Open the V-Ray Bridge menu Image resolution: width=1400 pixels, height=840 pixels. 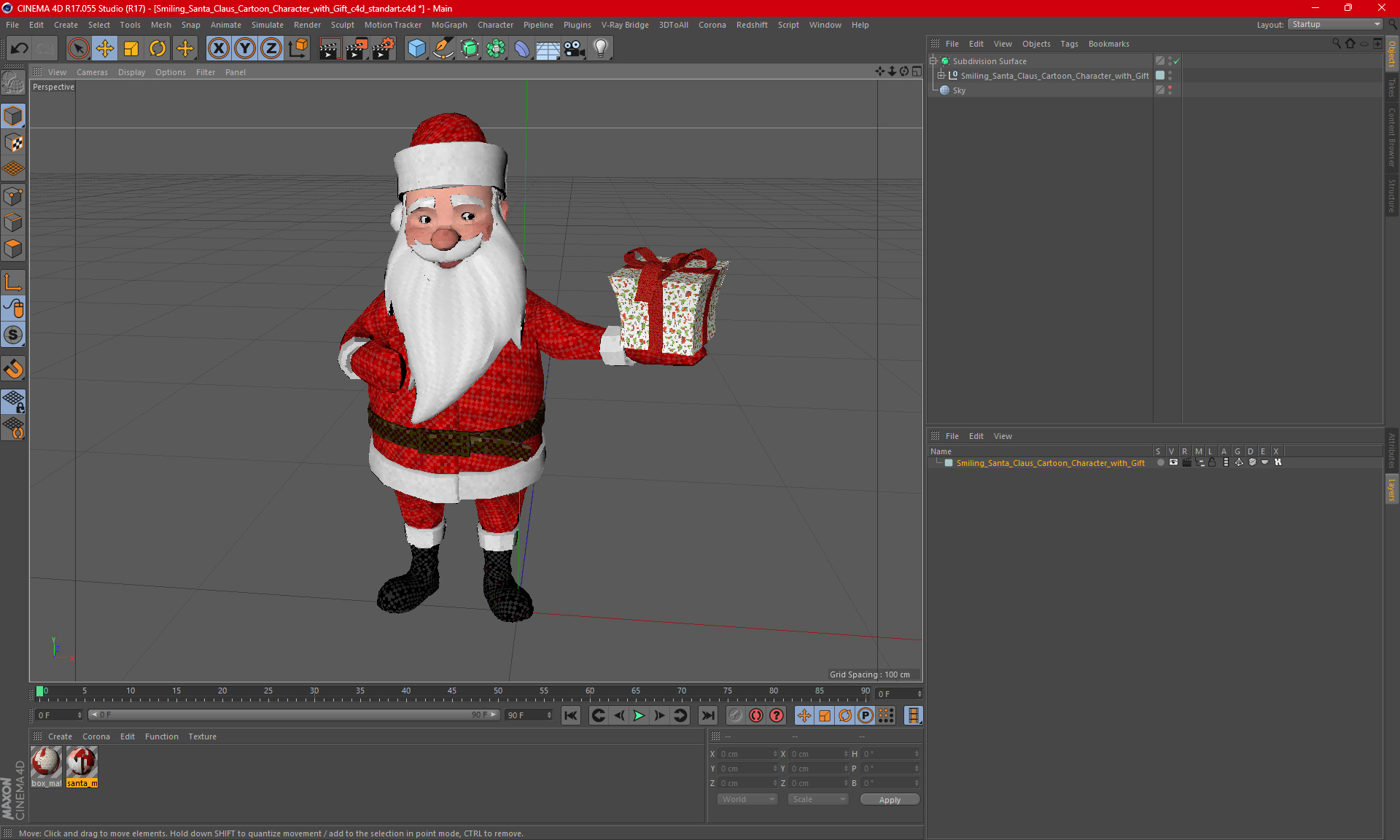[x=625, y=25]
